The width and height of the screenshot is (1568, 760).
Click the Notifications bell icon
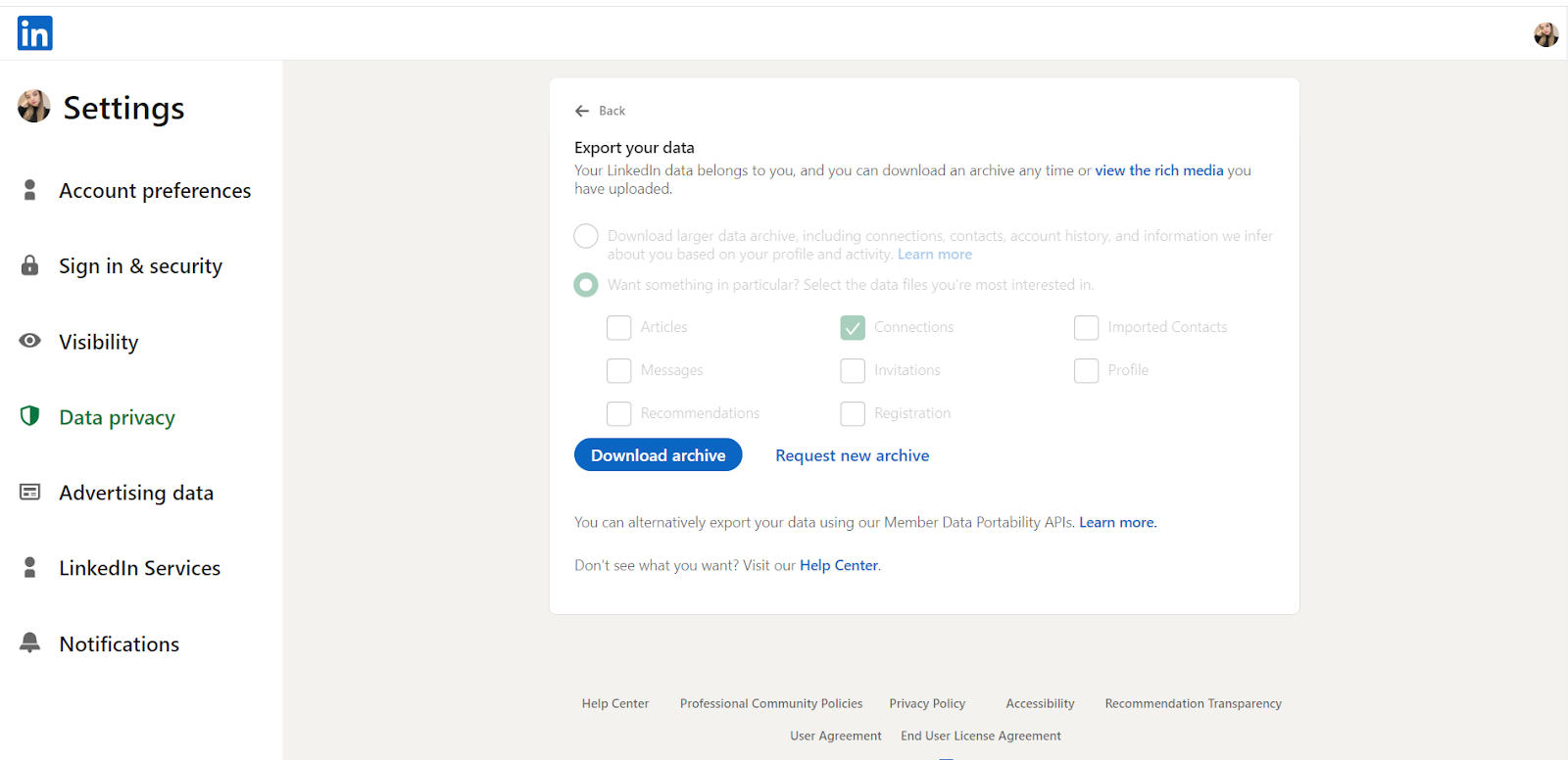tap(29, 642)
